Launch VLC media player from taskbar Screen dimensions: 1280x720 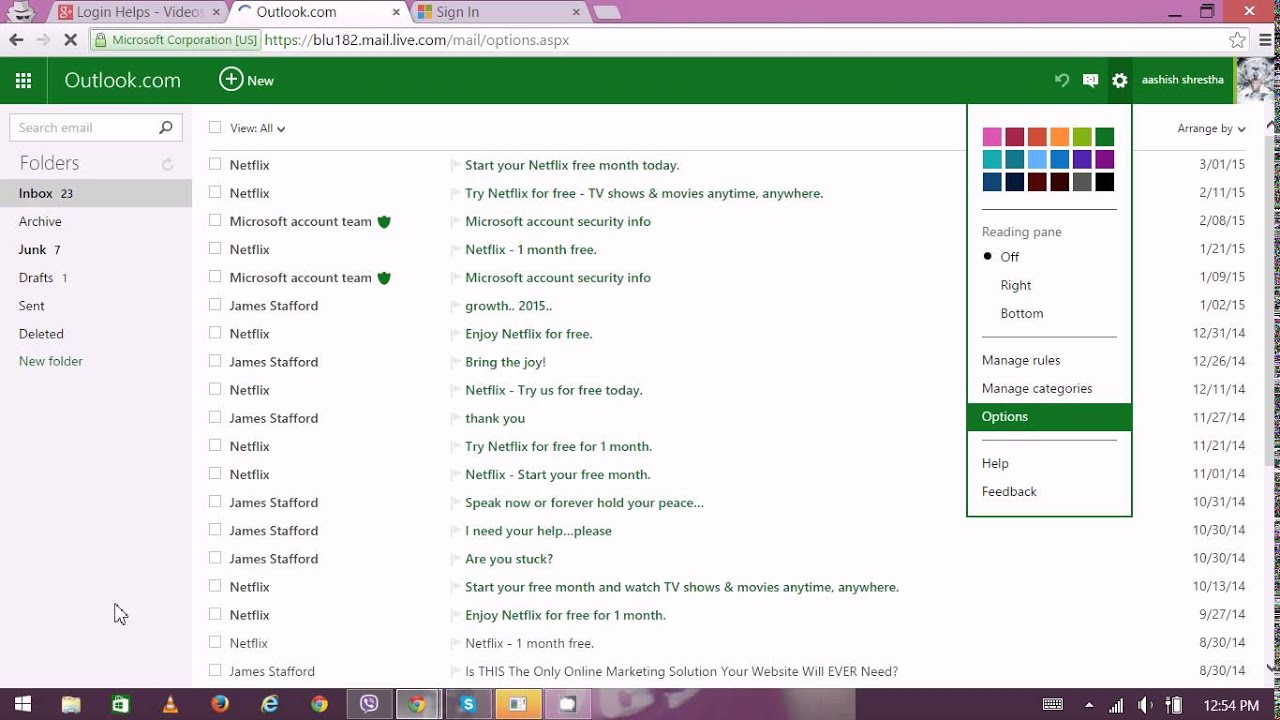point(170,704)
